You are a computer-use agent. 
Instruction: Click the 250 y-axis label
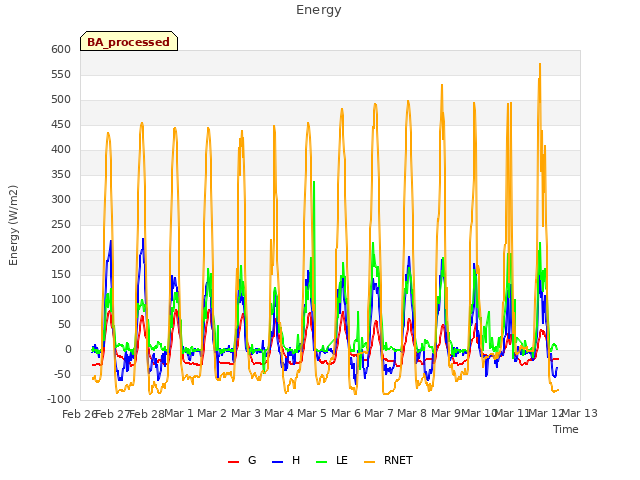coord(61,224)
